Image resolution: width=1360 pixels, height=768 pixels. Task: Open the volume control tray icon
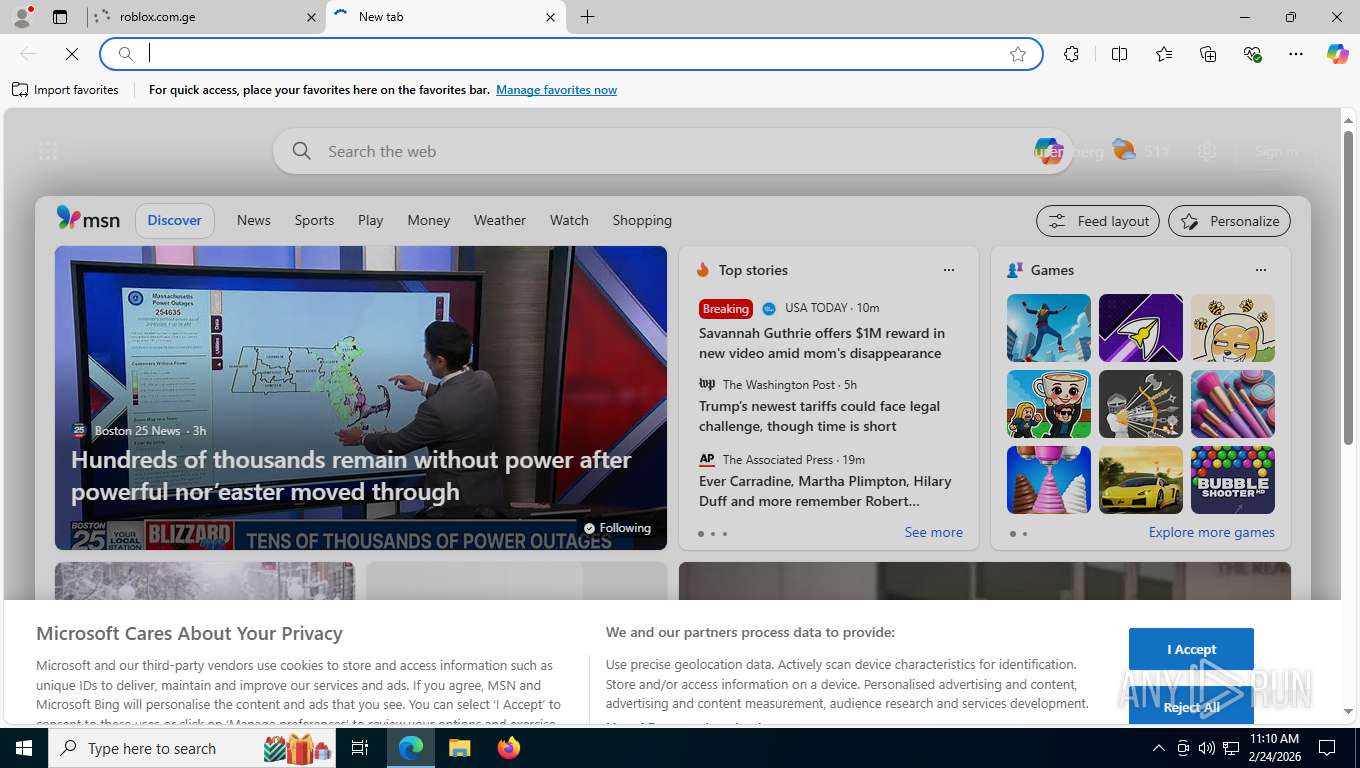click(1207, 748)
